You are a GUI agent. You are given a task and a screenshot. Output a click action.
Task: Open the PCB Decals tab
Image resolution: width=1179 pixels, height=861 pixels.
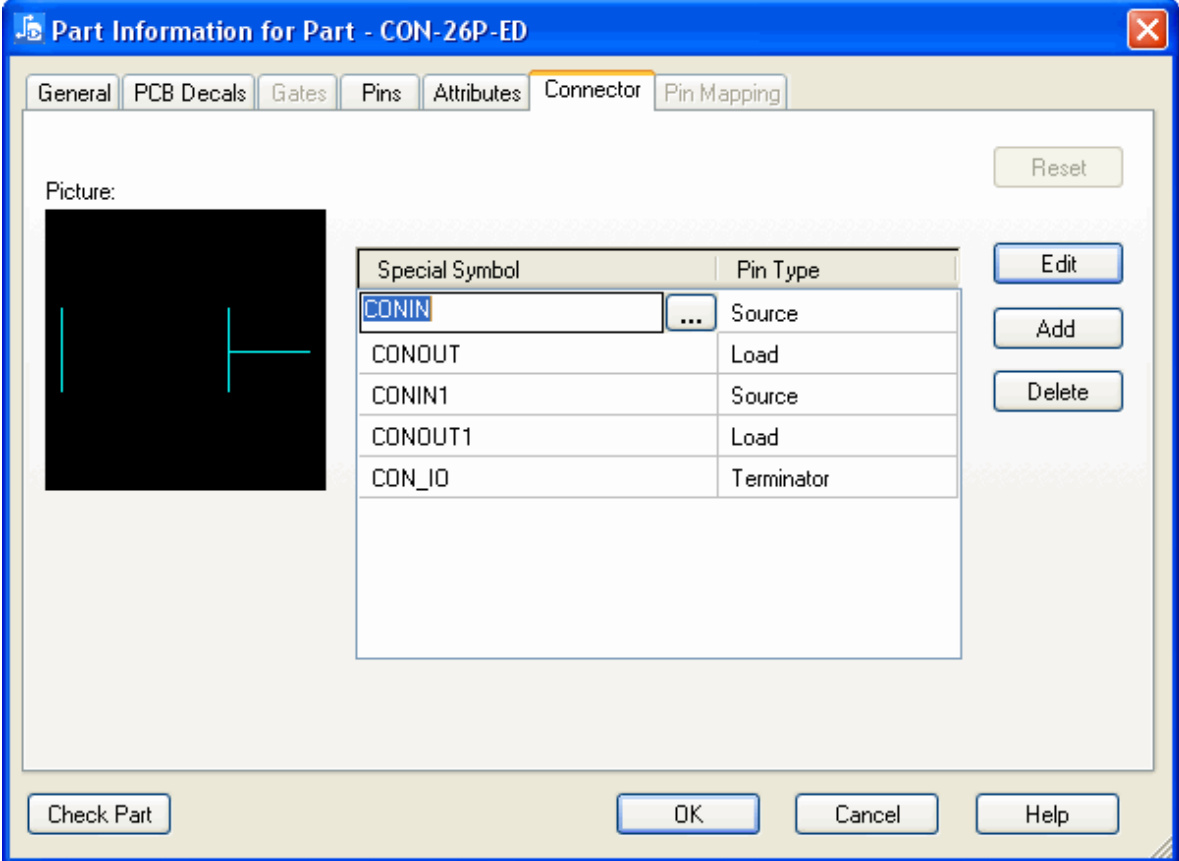pyautogui.click(x=190, y=94)
